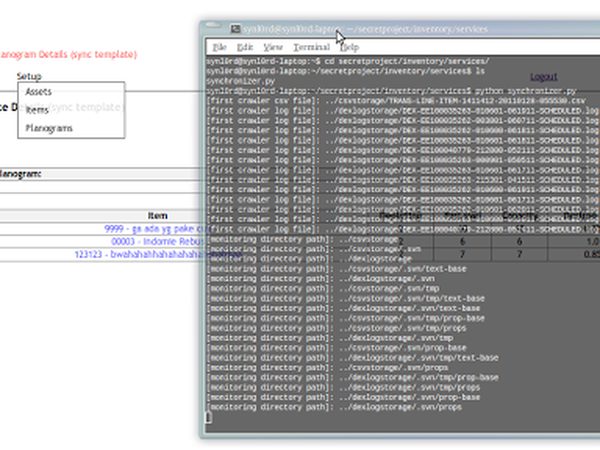
Task: Click the '../csvstorage/.svn/props' monitoring line
Action: (x=327, y=368)
